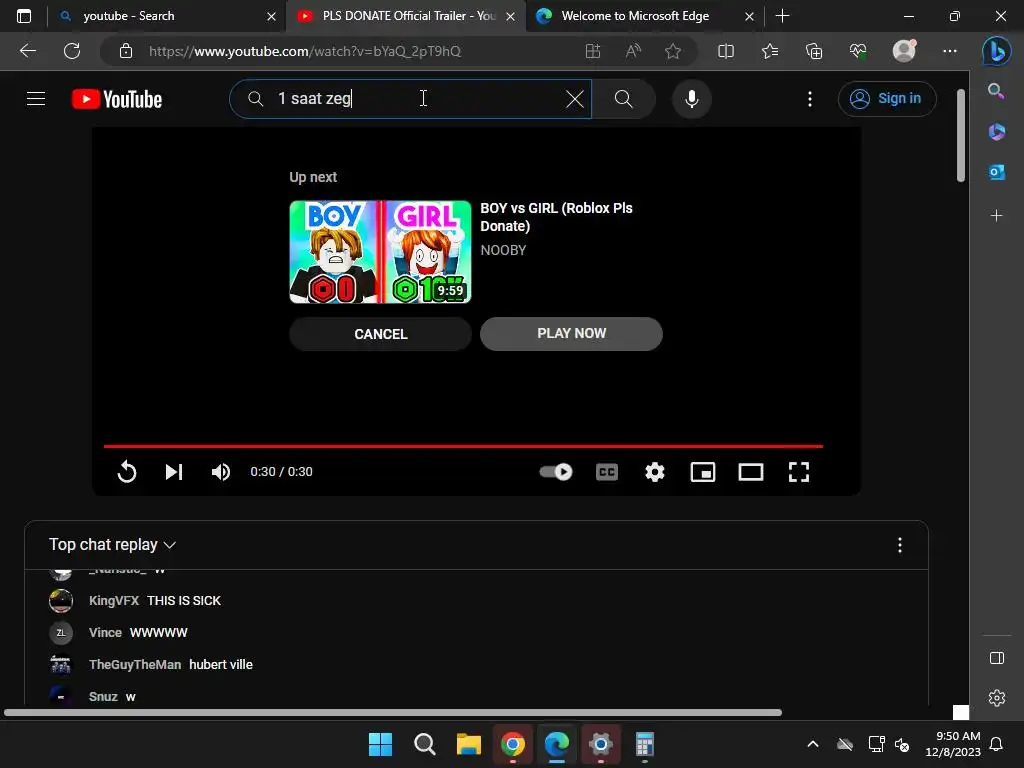Open Edge tab actions menu

(24, 16)
